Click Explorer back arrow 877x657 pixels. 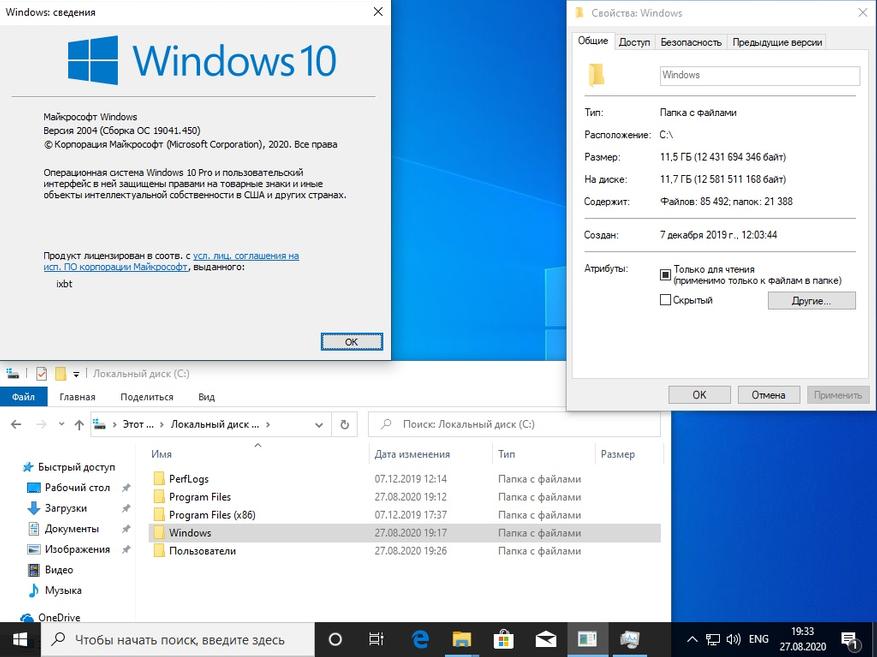[x=16, y=424]
